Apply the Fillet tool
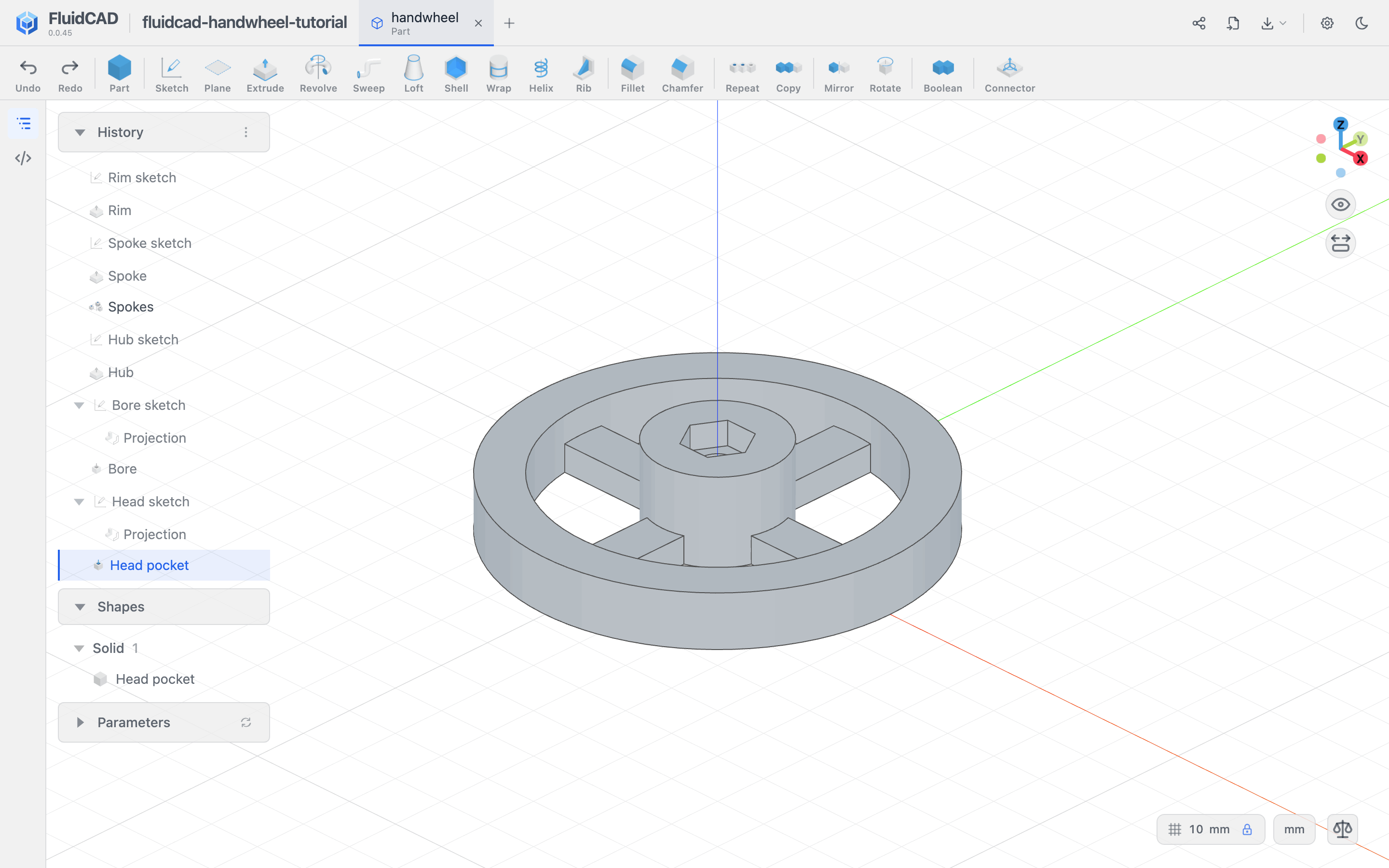The width and height of the screenshot is (1389, 868). click(632, 74)
